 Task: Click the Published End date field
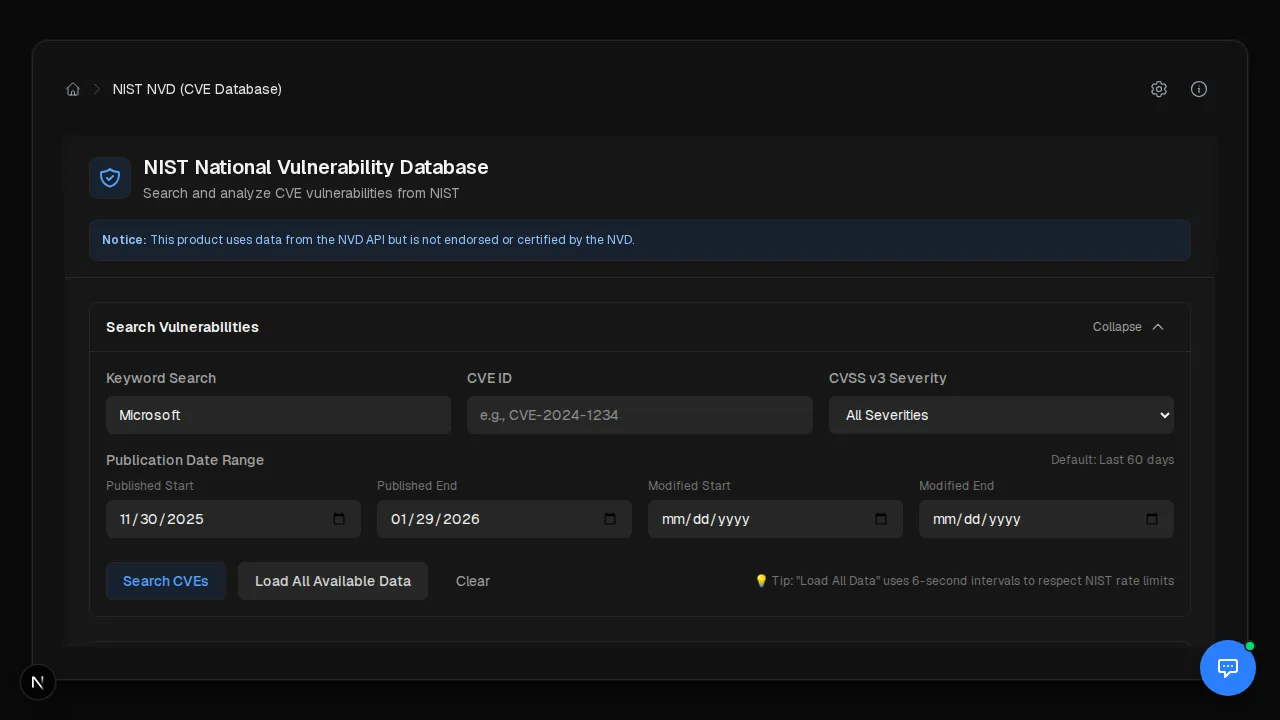504,519
